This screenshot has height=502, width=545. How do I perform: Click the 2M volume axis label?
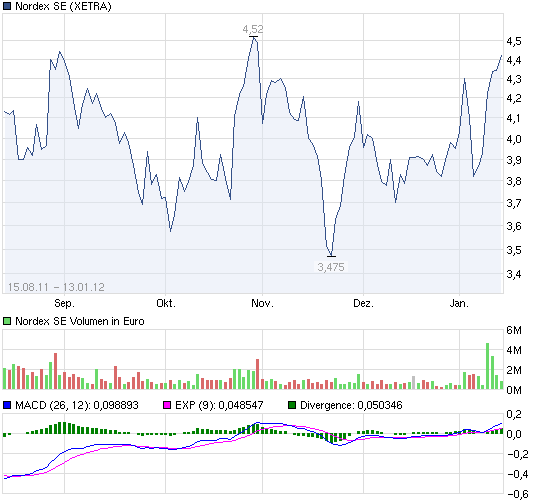point(514,370)
